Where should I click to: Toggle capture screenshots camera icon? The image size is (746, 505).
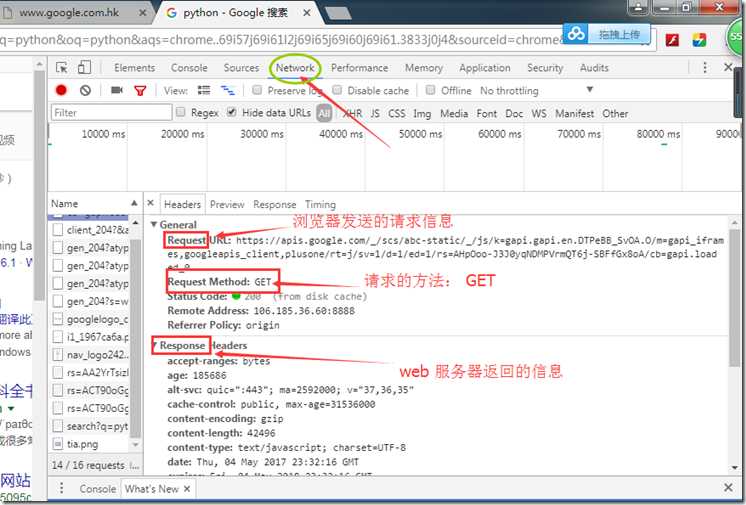click(117, 90)
